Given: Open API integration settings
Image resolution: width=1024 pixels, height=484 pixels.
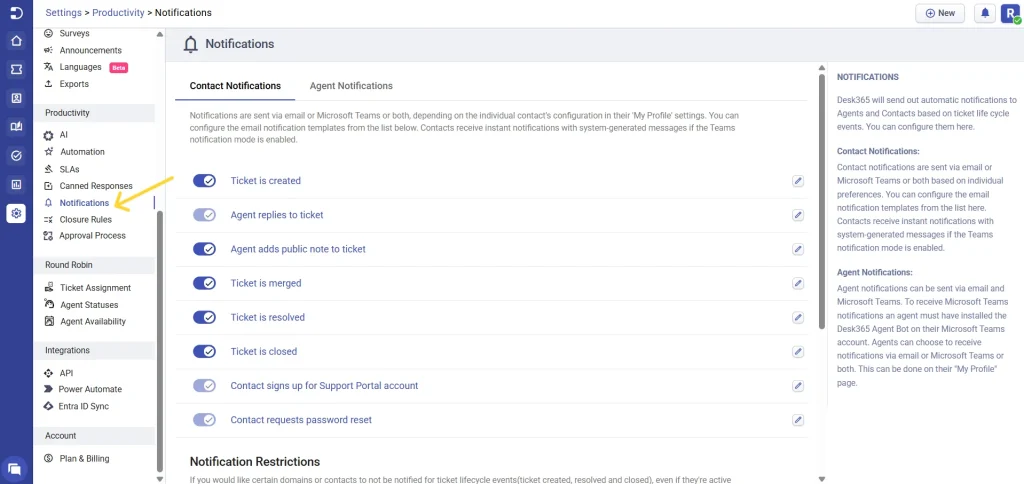Looking at the screenshot, I should pos(66,373).
